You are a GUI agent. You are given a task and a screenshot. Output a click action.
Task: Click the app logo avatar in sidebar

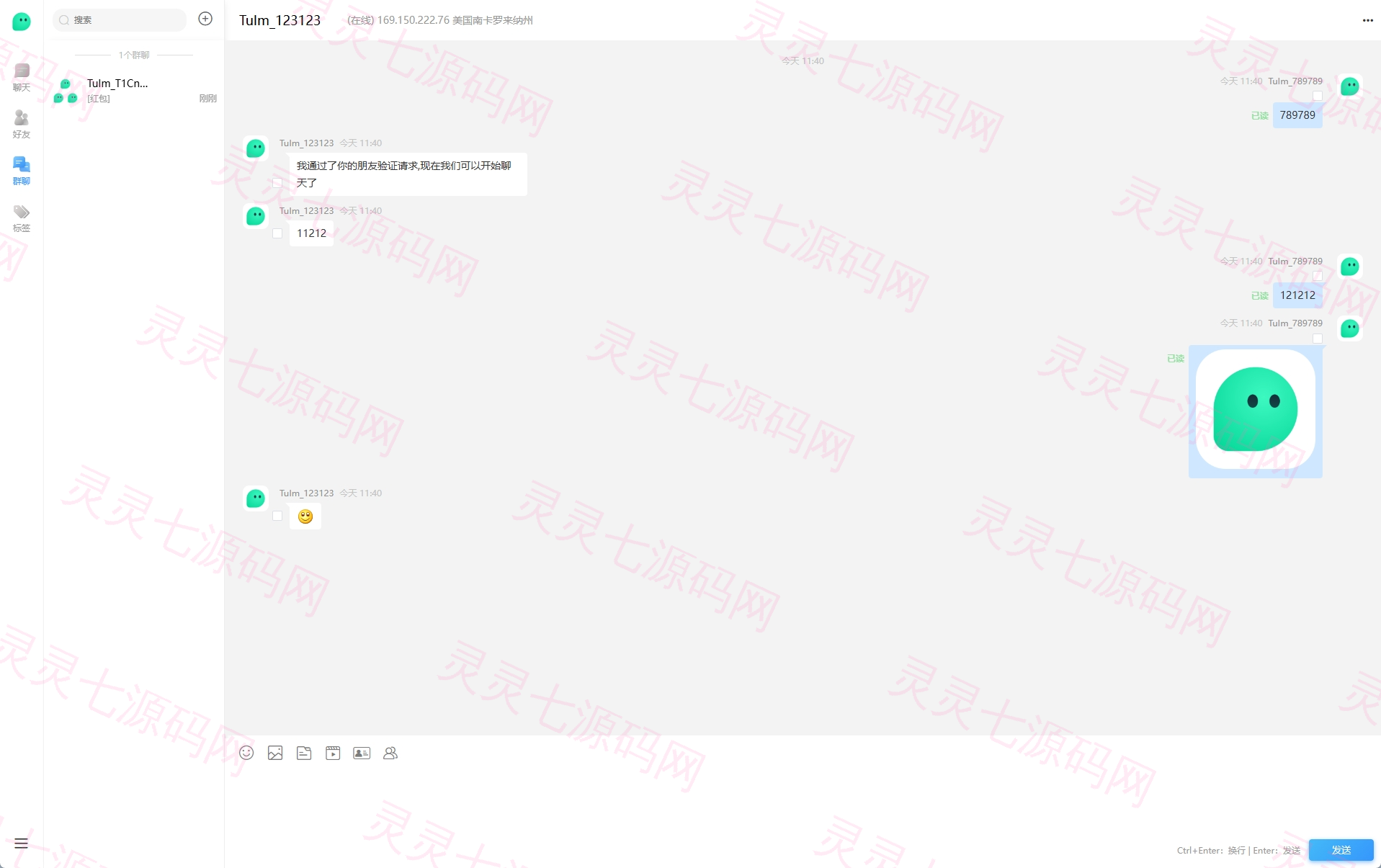[22, 22]
